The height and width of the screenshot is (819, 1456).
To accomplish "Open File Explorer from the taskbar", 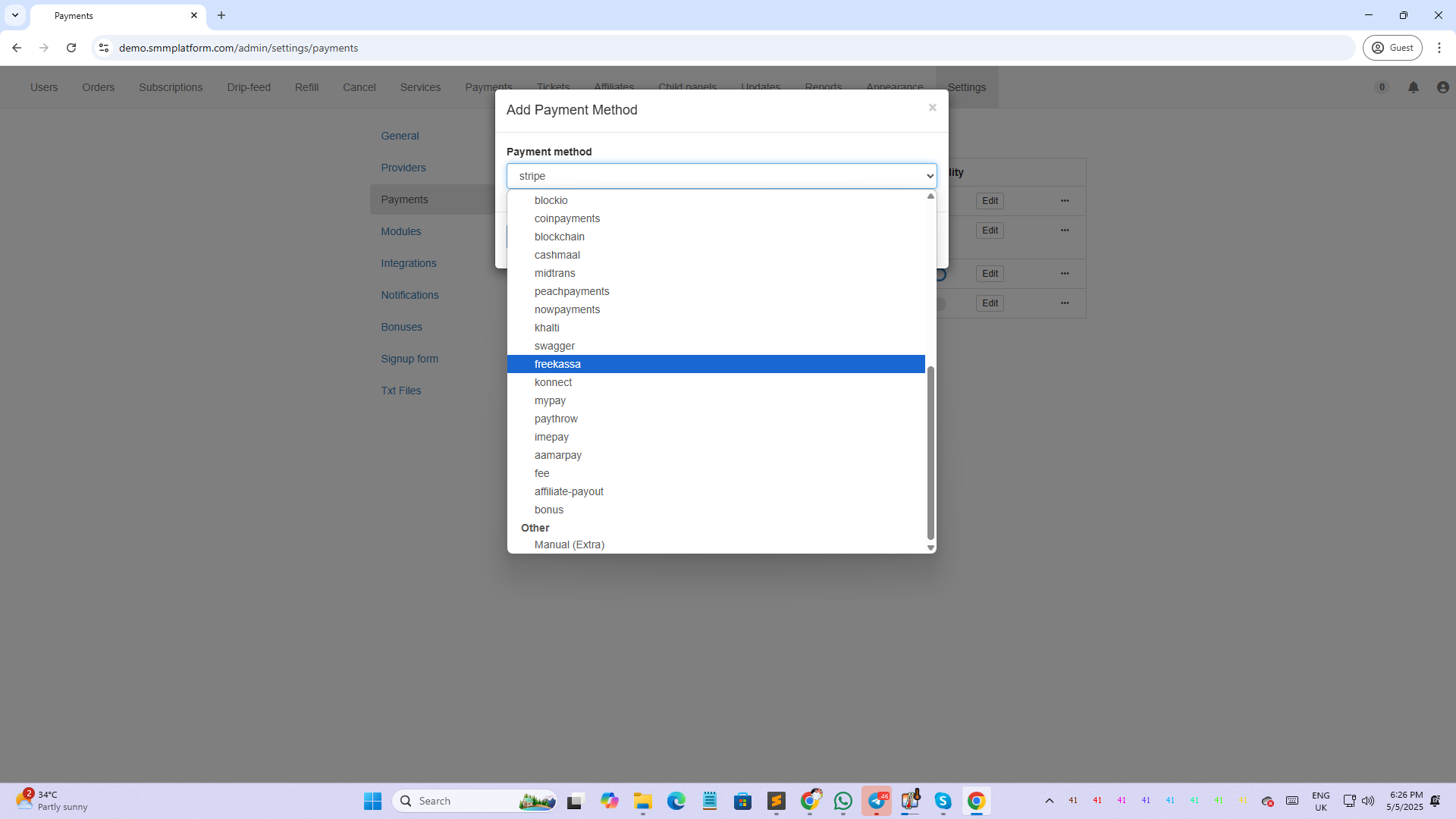I will pyautogui.click(x=642, y=801).
